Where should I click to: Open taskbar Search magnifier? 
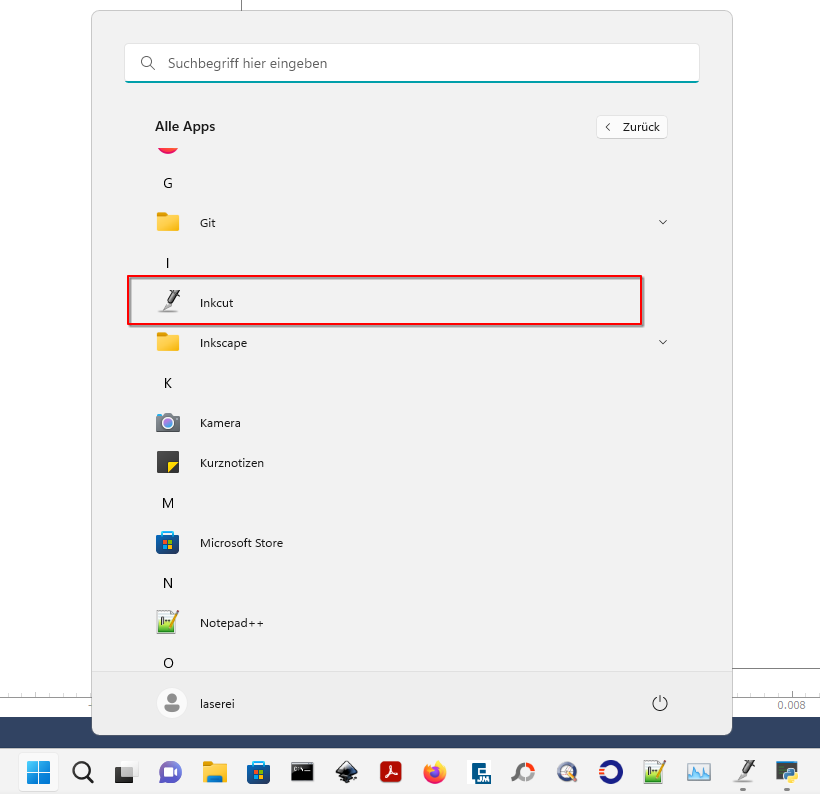pyautogui.click(x=83, y=772)
